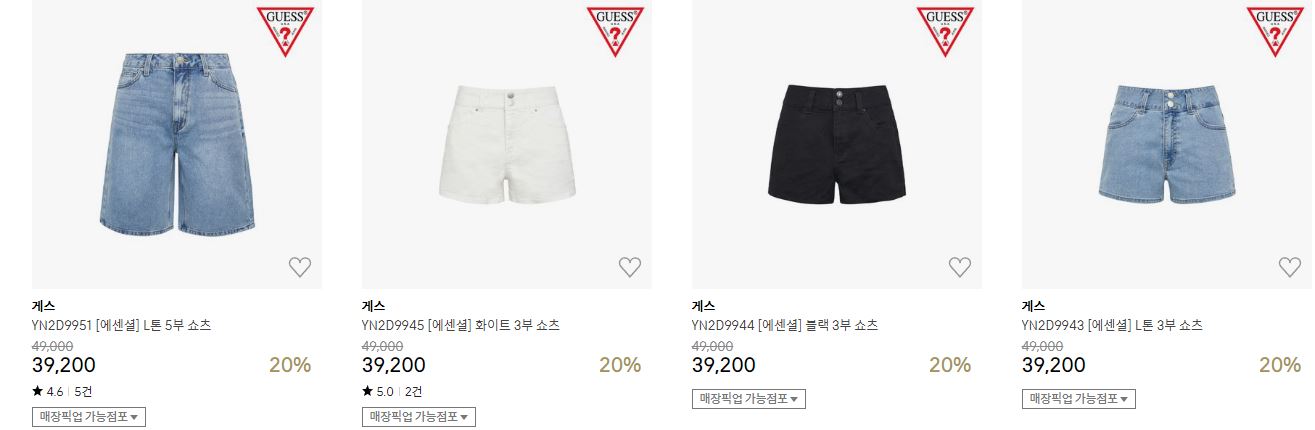This screenshot has width=1315, height=430.
Task: Click GUESS logo on long denim shorts
Action: (x=285, y=30)
